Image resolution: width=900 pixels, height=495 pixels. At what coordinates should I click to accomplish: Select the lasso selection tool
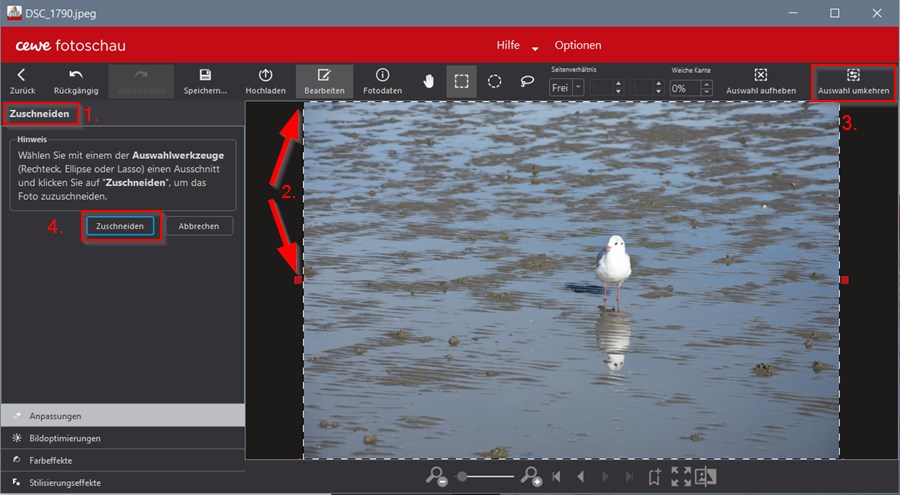pyautogui.click(x=527, y=82)
